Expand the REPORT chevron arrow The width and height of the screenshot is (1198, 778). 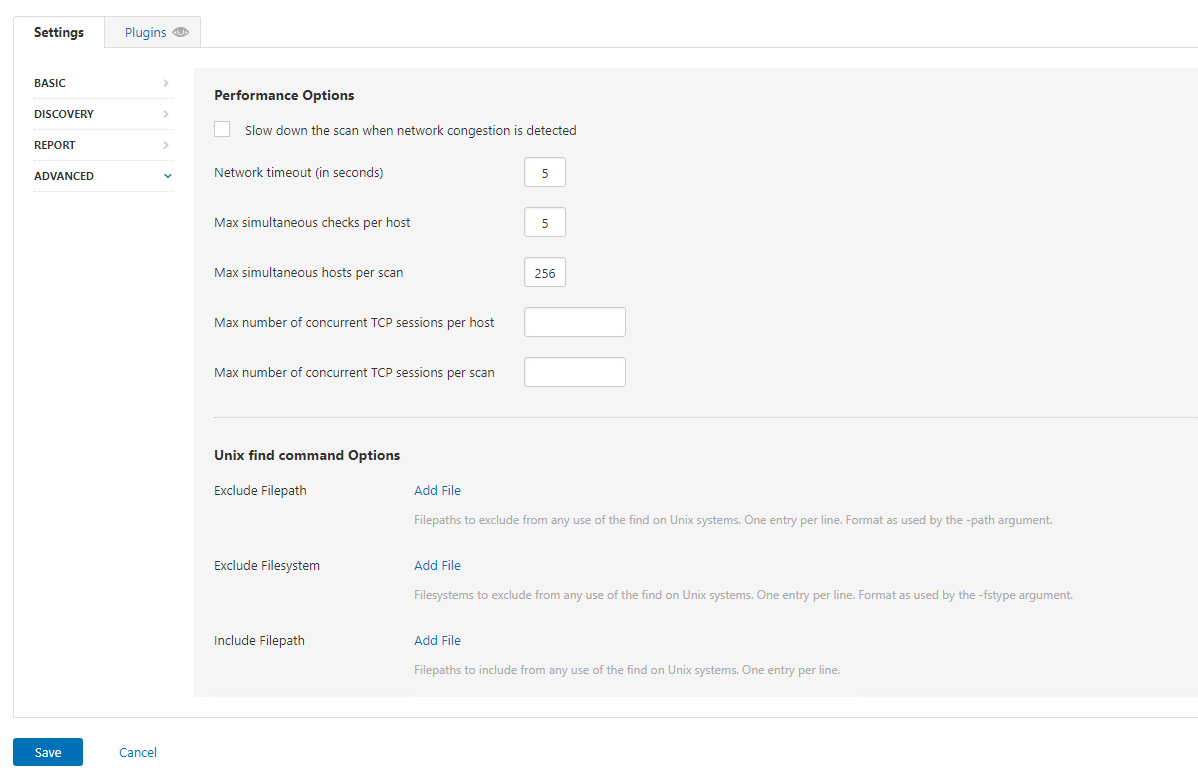coord(166,145)
